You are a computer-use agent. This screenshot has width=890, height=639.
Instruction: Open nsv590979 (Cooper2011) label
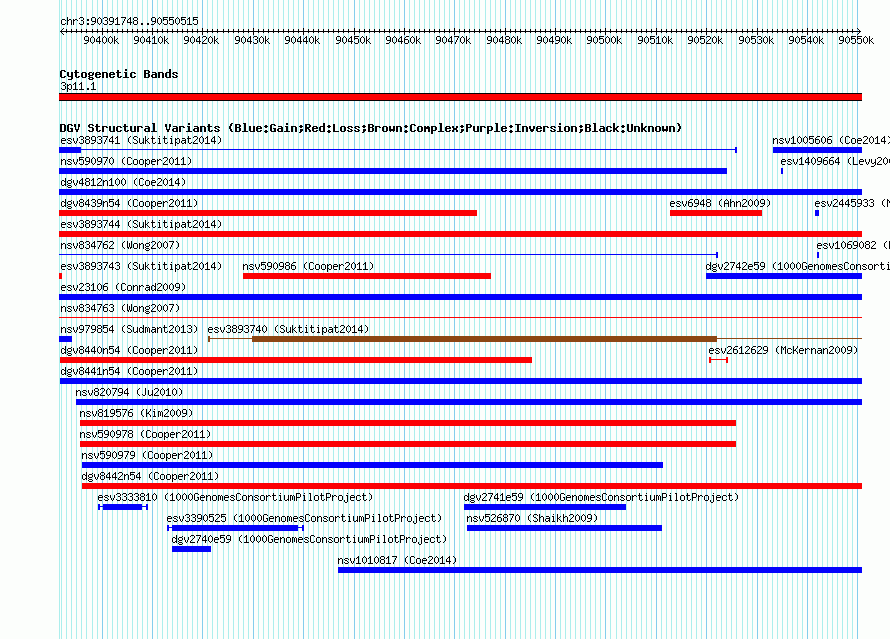(147, 455)
